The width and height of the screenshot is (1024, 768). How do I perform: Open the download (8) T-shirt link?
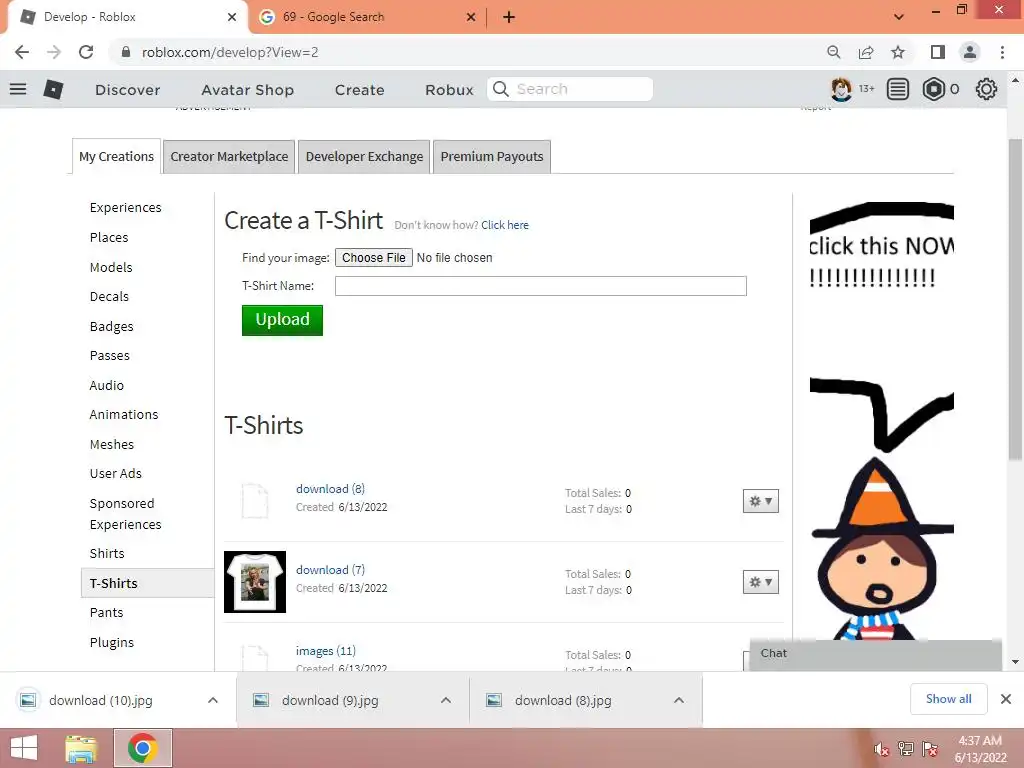(330, 488)
